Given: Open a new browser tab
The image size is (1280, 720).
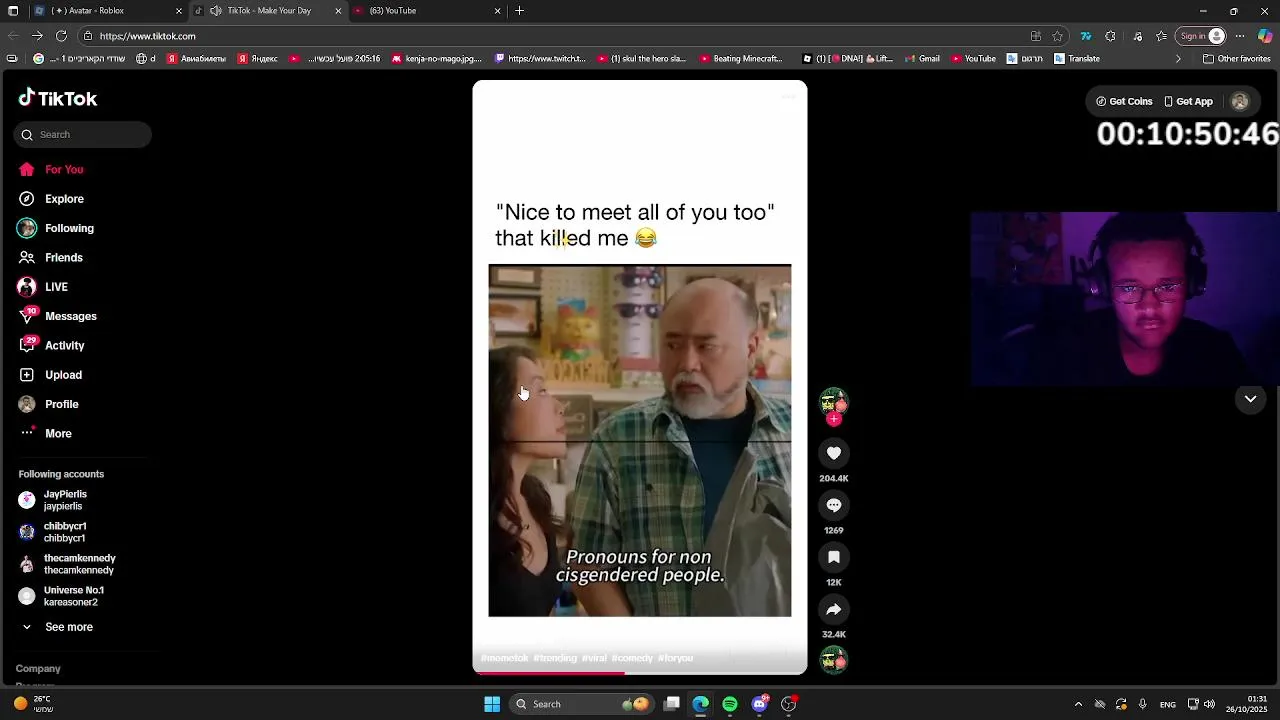Looking at the screenshot, I should 519,11.
